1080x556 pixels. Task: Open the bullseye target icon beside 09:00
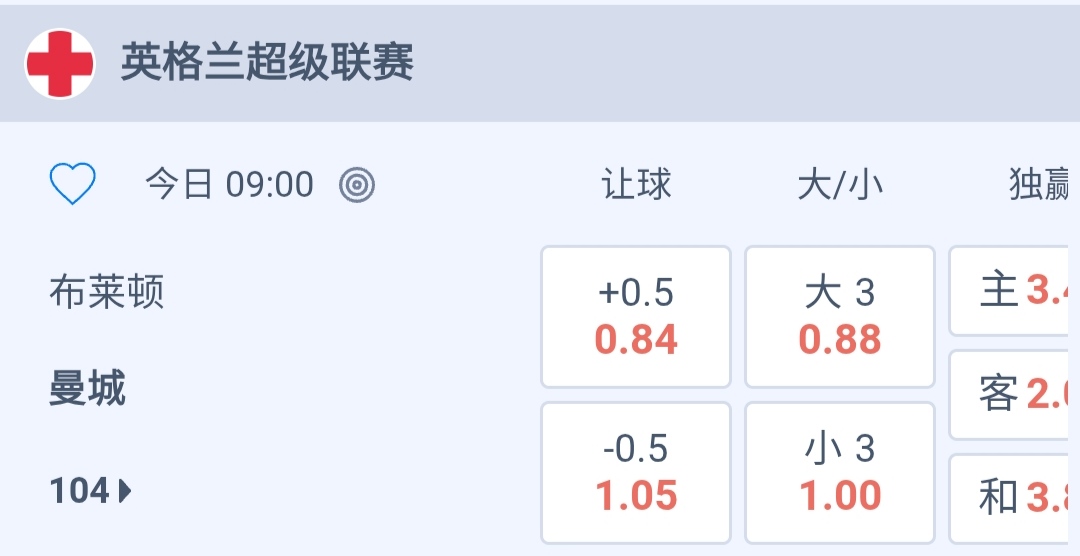click(357, 184)
